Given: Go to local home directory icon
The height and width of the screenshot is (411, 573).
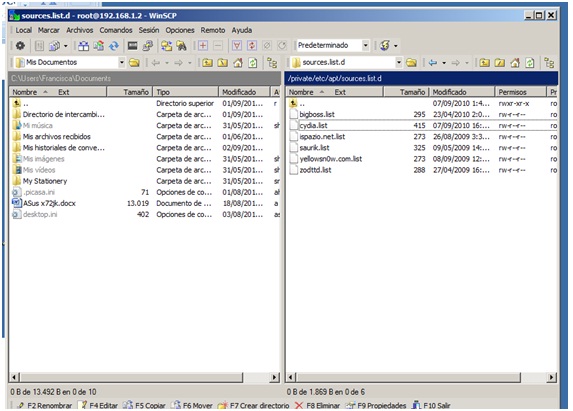Looking at the screenshot, I should coord(238,63).
